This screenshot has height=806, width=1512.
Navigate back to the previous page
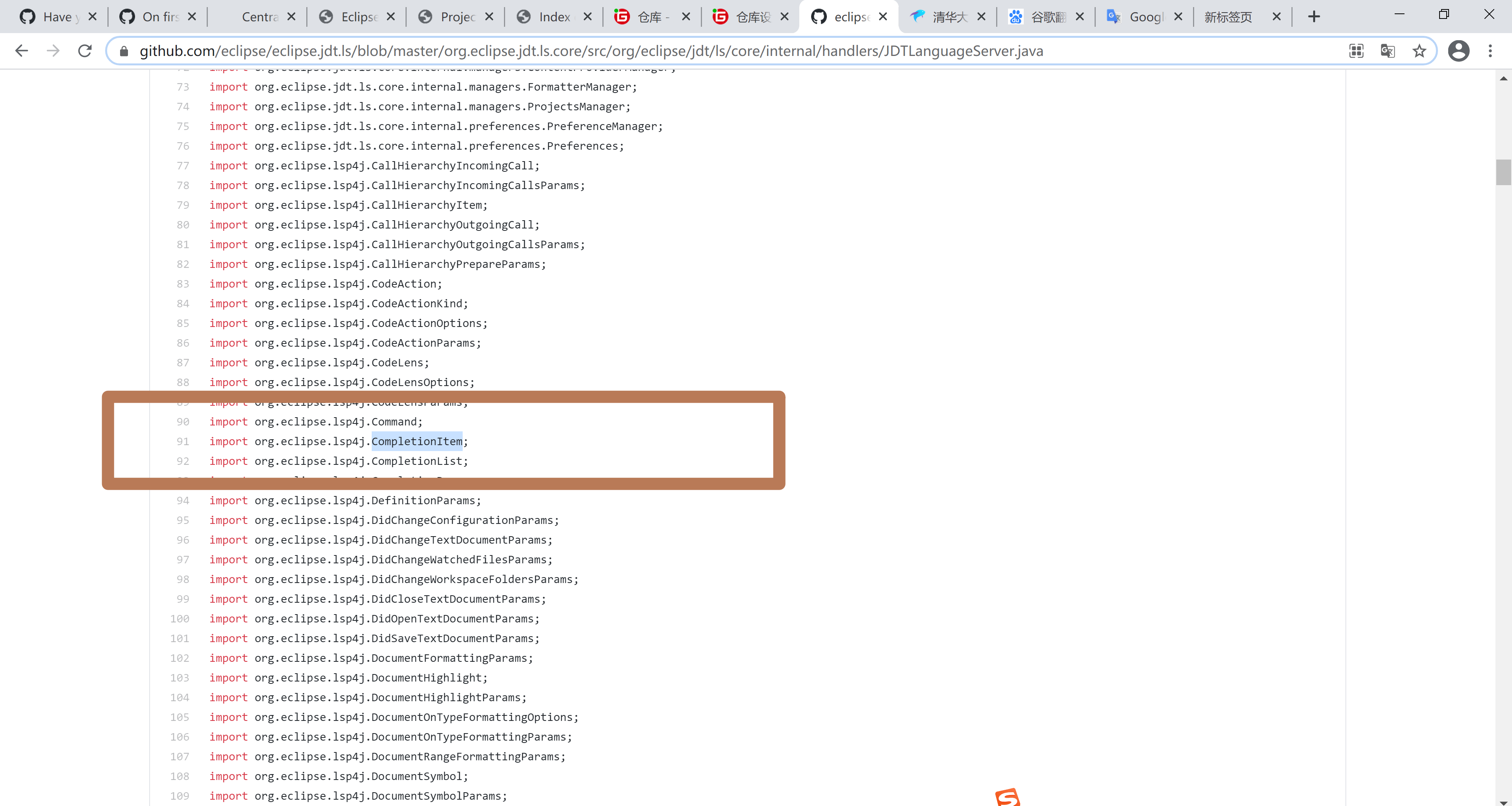(22, 51)
